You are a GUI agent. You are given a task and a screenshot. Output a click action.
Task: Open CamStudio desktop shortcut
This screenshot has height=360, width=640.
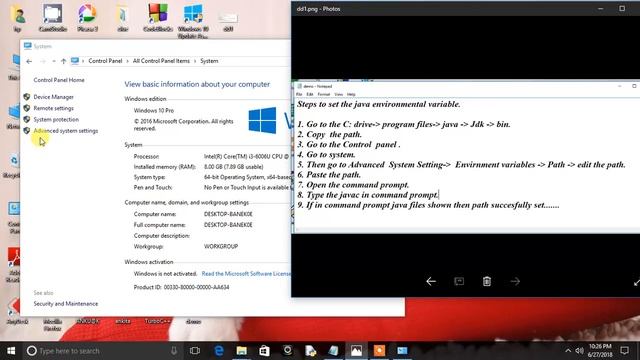click(53, 18)
